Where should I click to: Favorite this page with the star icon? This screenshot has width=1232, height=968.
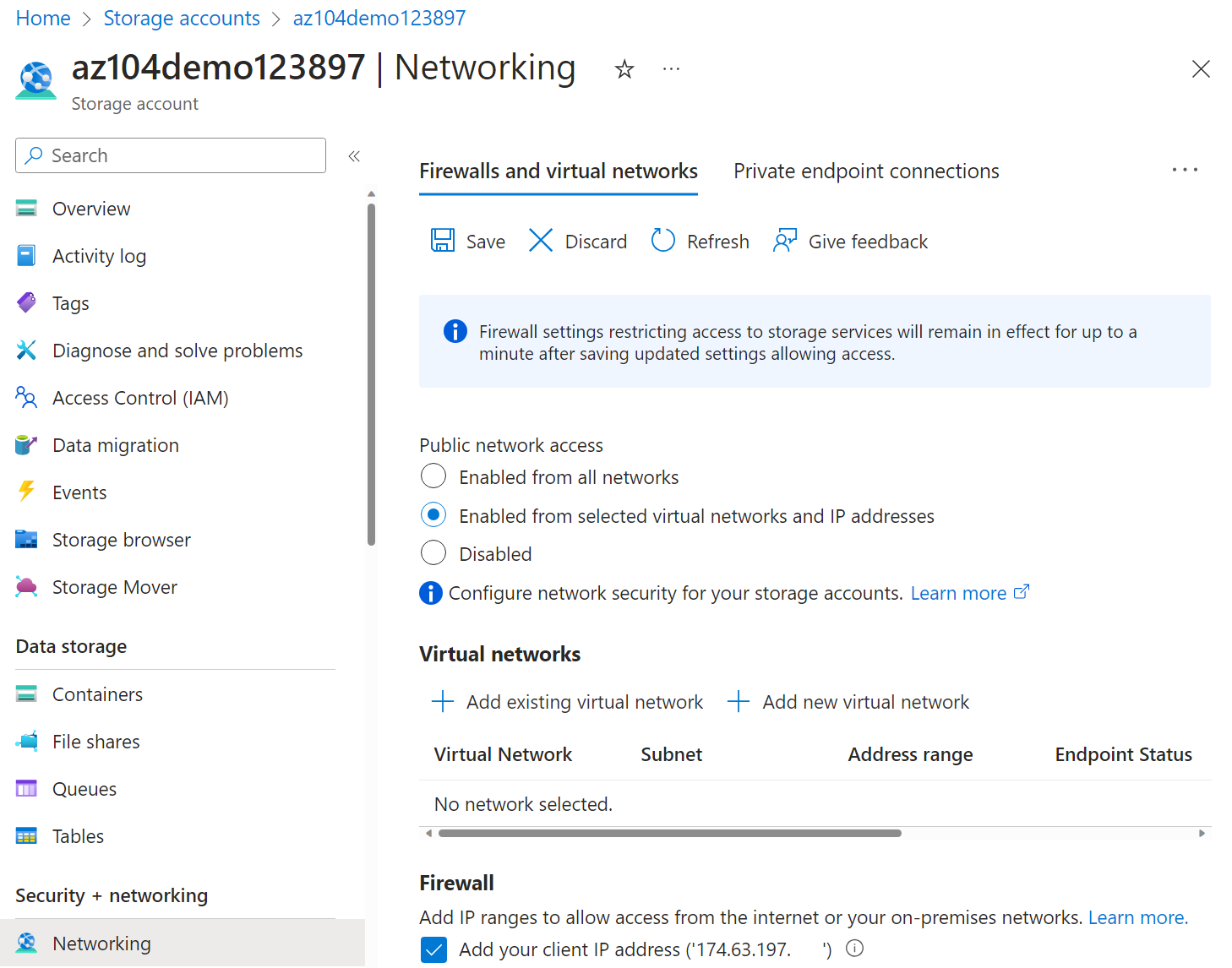point(624,69)
